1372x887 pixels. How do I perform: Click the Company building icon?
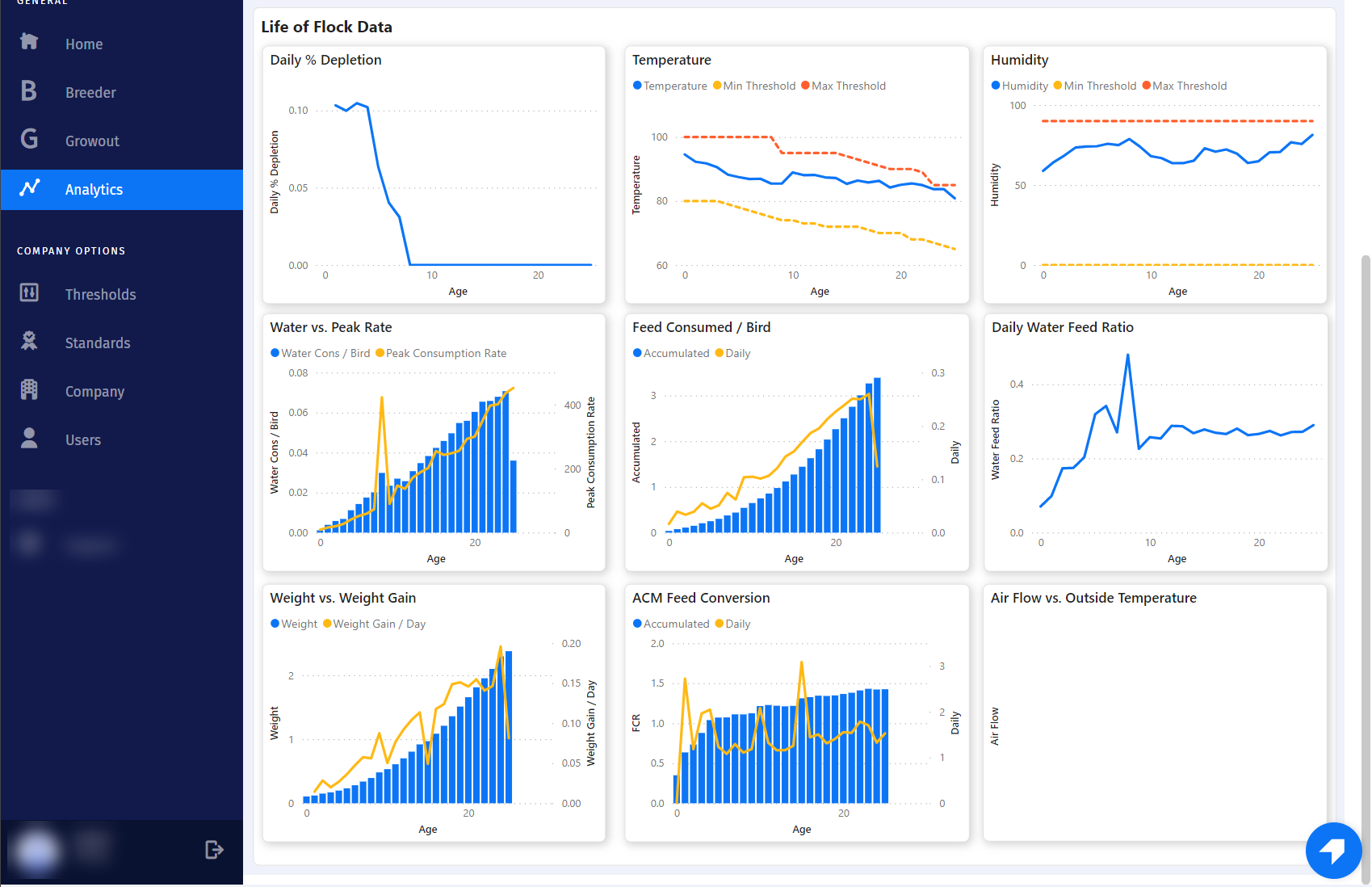click(x=29, y=389)
